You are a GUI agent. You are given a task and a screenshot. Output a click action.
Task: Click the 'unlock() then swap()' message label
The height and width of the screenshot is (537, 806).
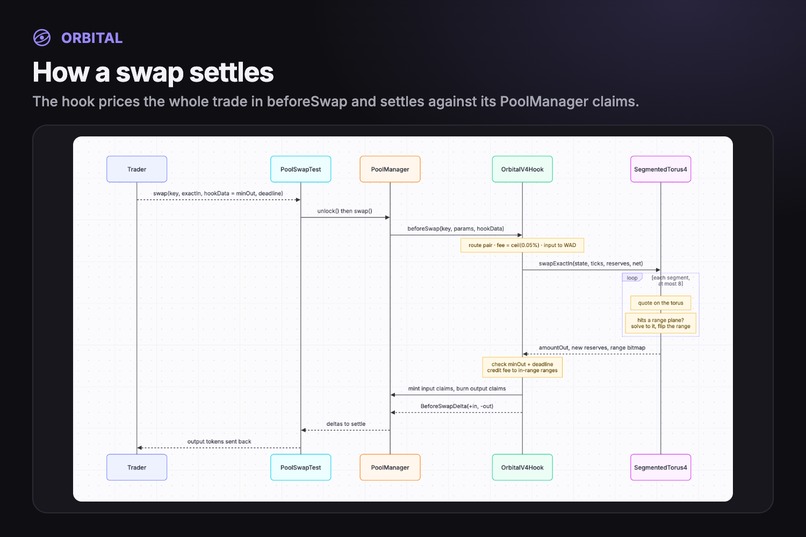pos(345,211)
